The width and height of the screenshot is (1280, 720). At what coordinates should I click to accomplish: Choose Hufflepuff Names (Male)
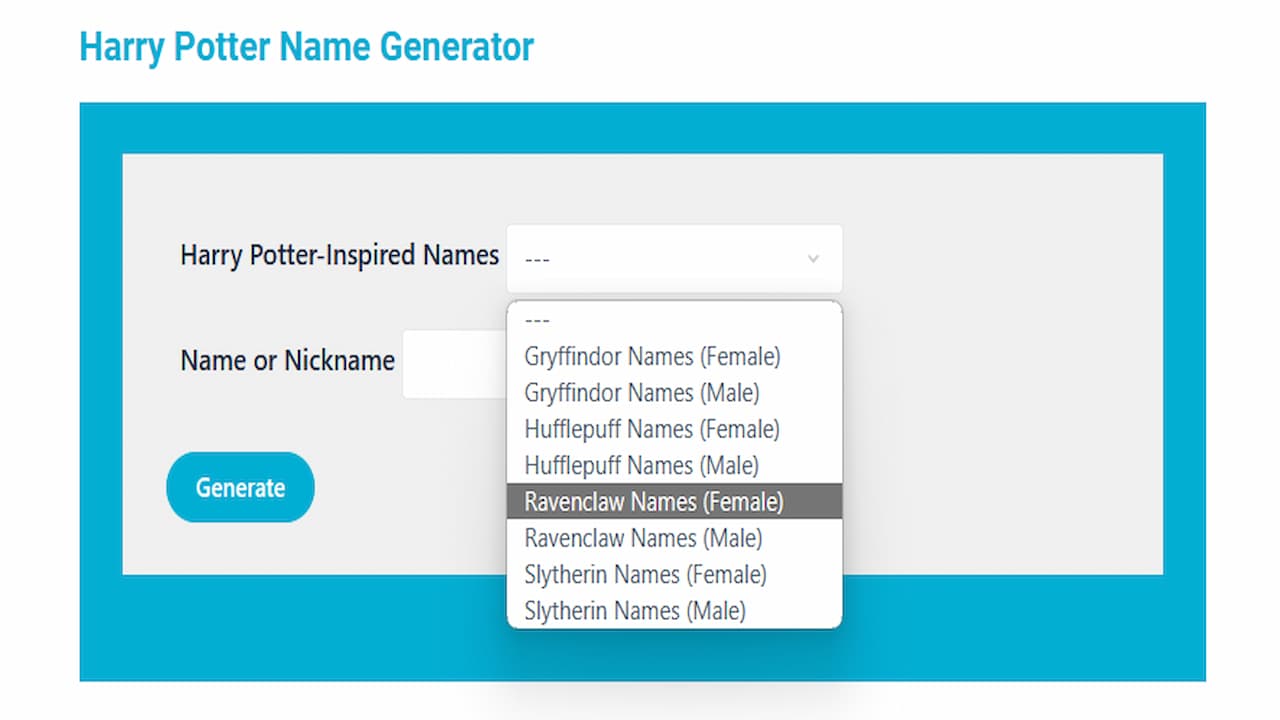click(x=641, y=466)
